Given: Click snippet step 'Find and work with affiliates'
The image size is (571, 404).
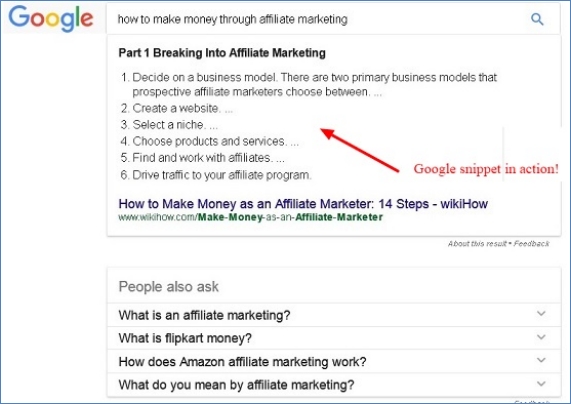Looking at the screenshot, I should (202, 158).
